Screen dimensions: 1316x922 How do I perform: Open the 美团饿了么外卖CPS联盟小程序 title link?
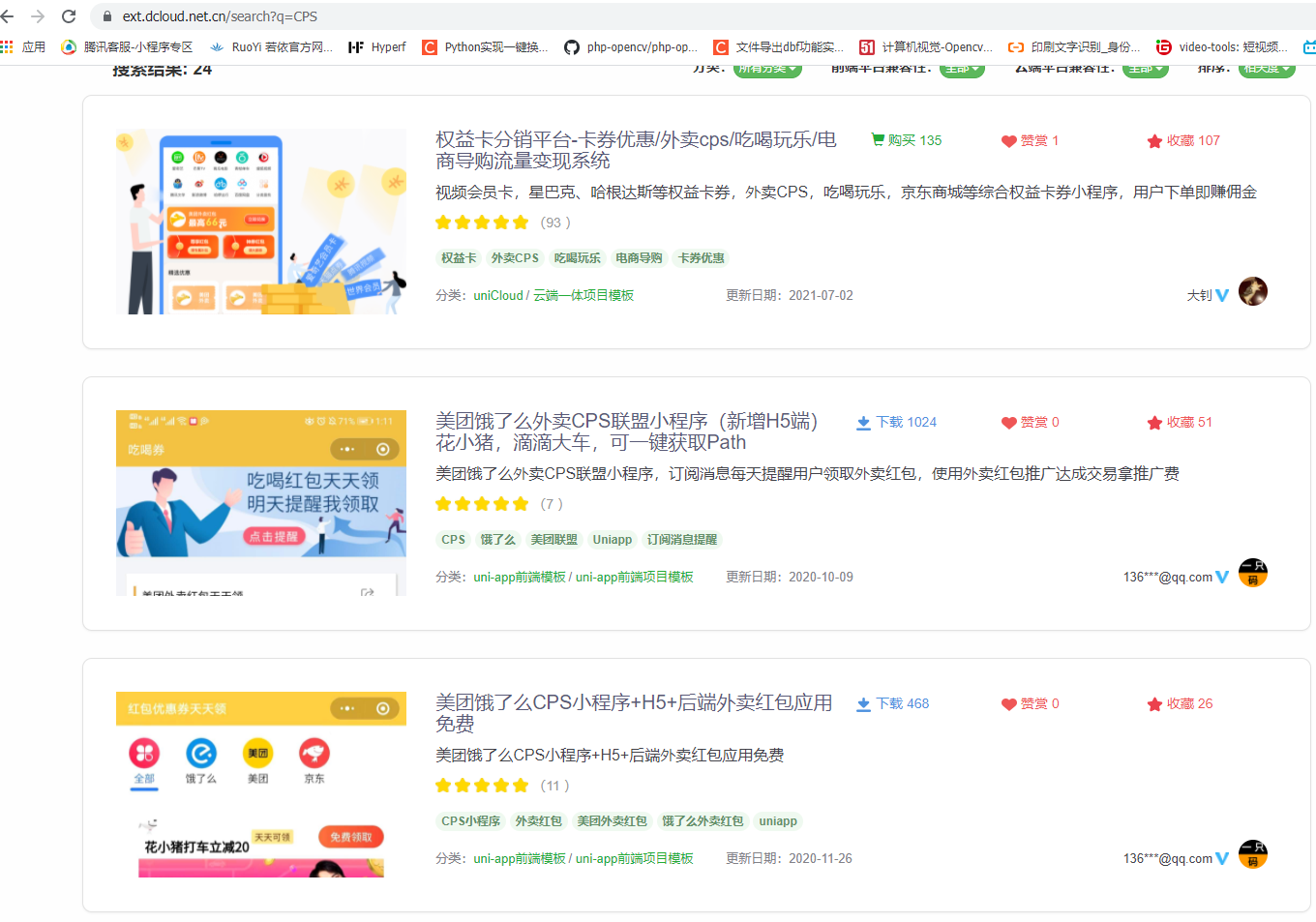pos(627,431)
